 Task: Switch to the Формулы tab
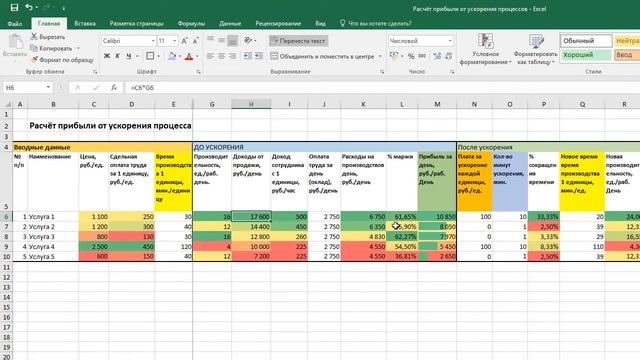191,24
